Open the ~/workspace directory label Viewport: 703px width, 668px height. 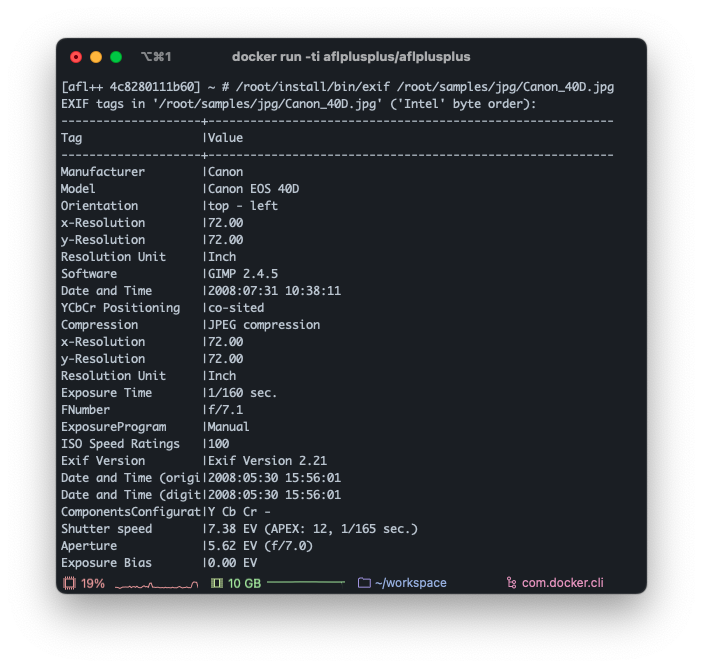(411, 583)
